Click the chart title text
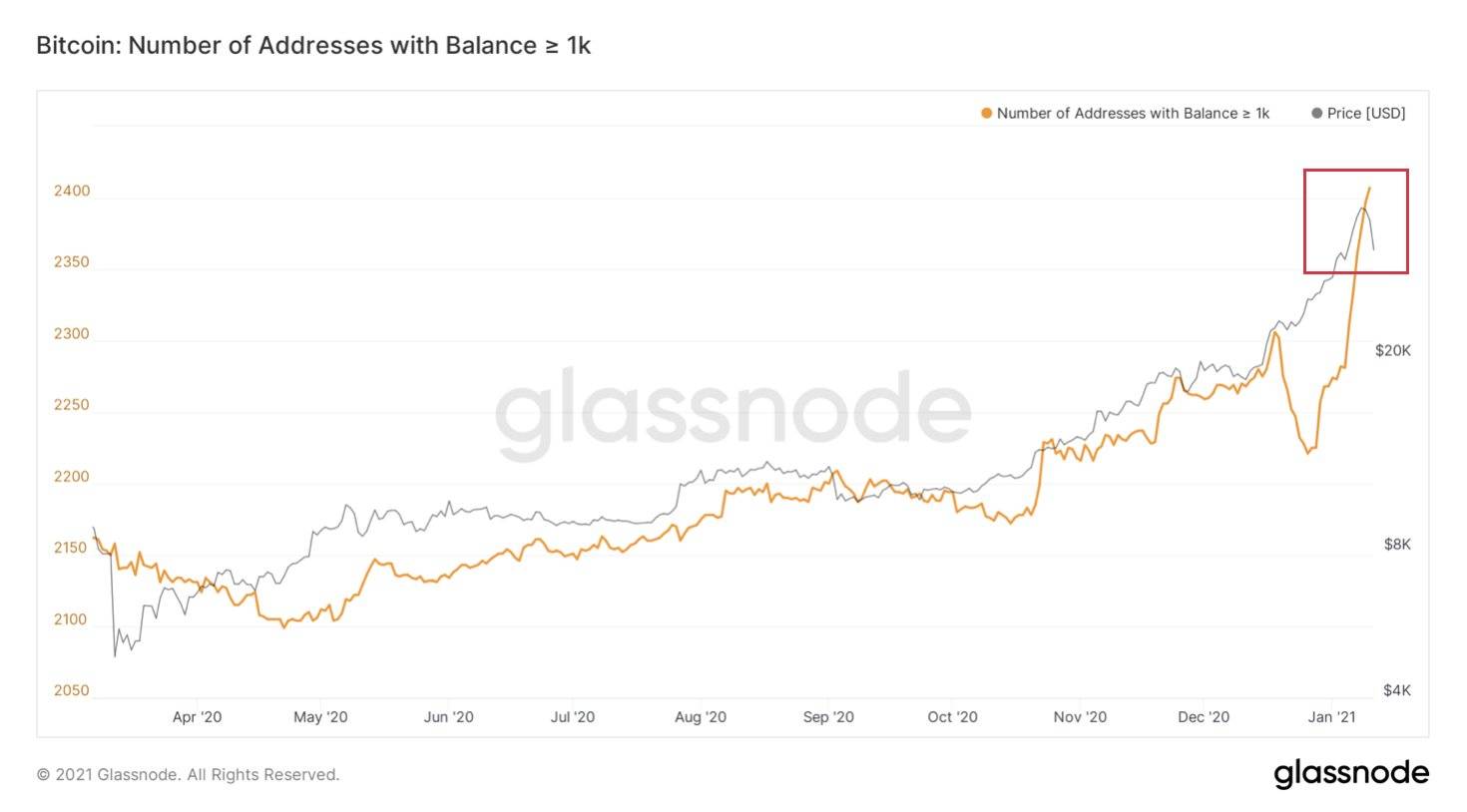Viewport: 1467px width, 812px height. [313, 46]
